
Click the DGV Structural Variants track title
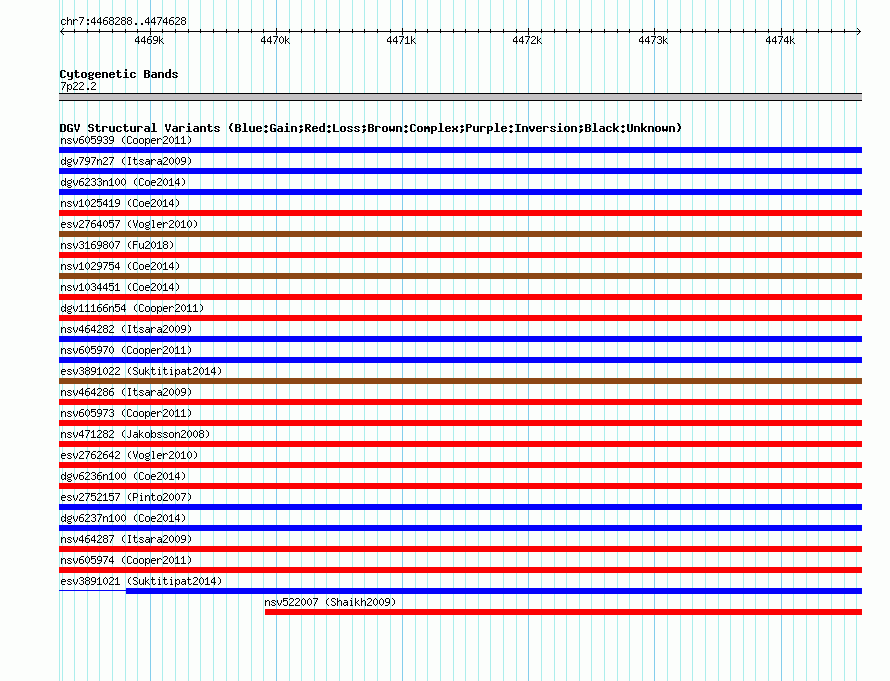click(x=371, y=128)
